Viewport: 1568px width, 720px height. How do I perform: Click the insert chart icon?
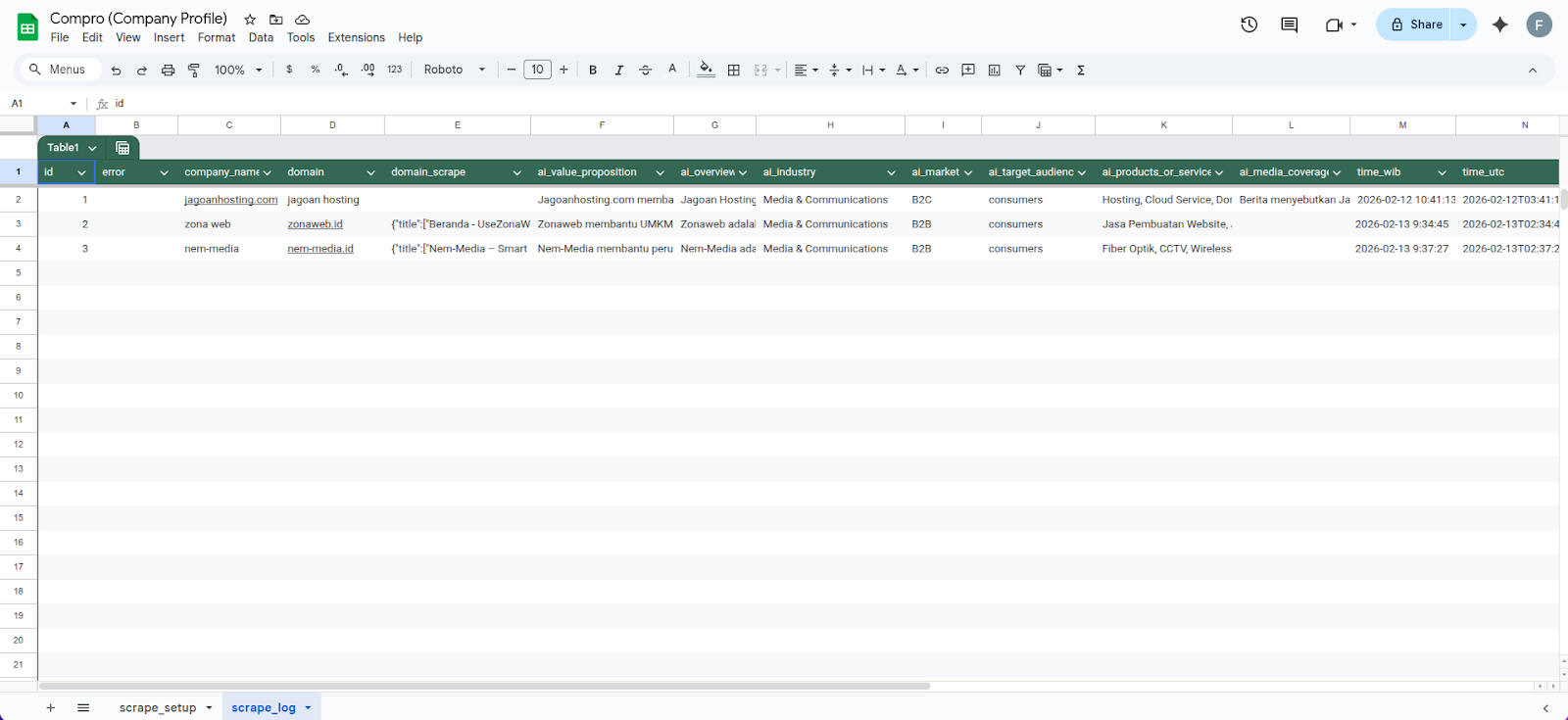click(995, 71)
